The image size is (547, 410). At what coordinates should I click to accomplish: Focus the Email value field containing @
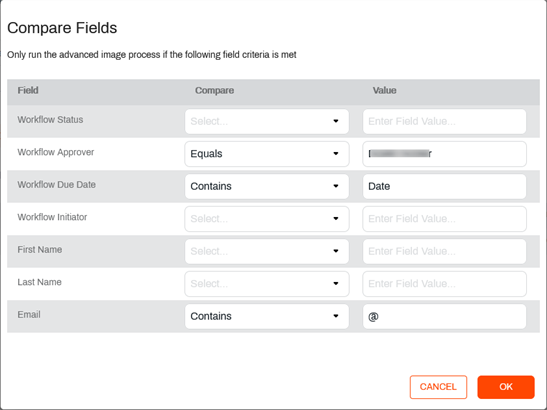444,316
